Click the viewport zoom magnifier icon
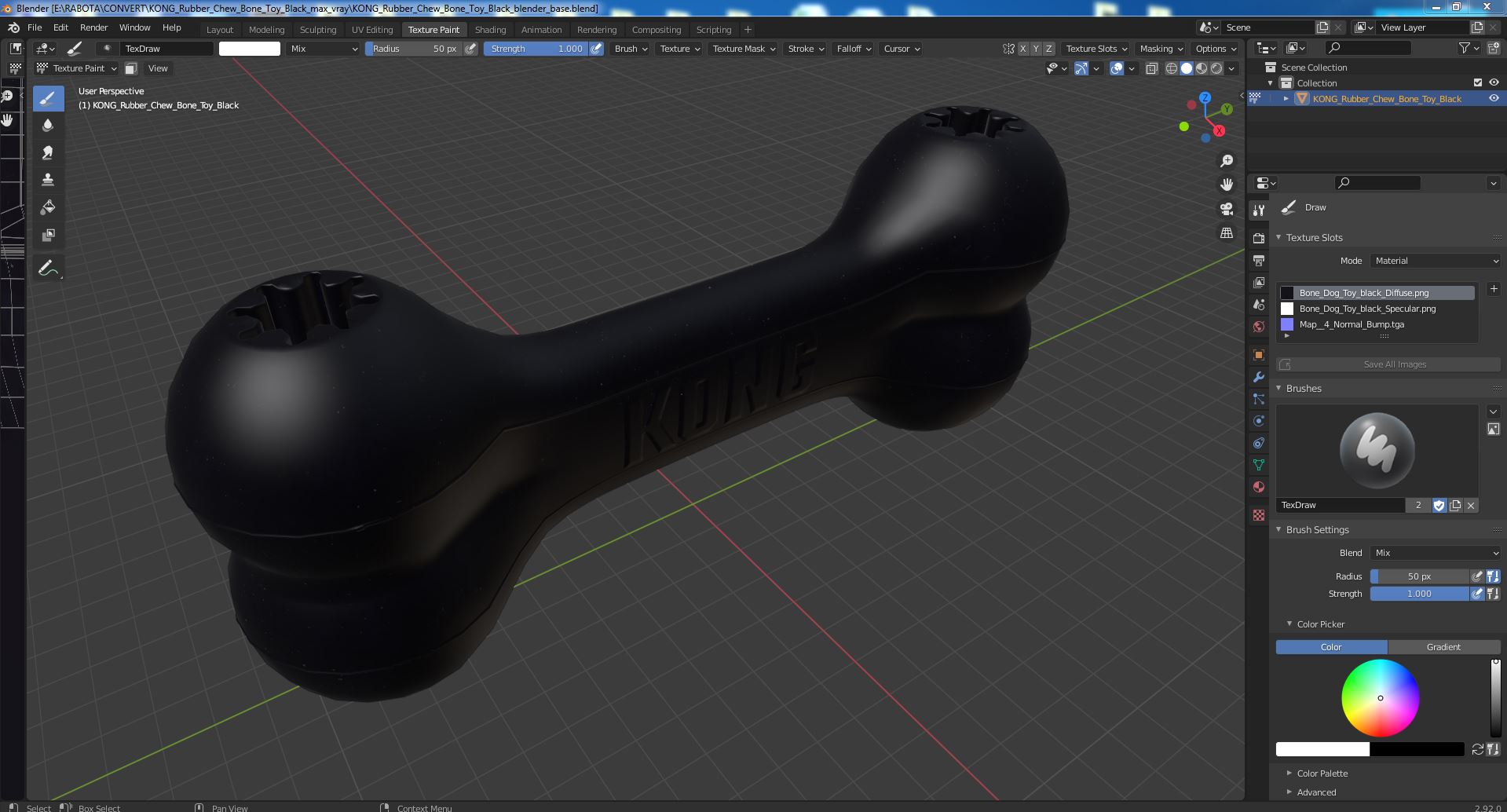The width and height of the screenshot is (1507, 812). (1226, 161)
